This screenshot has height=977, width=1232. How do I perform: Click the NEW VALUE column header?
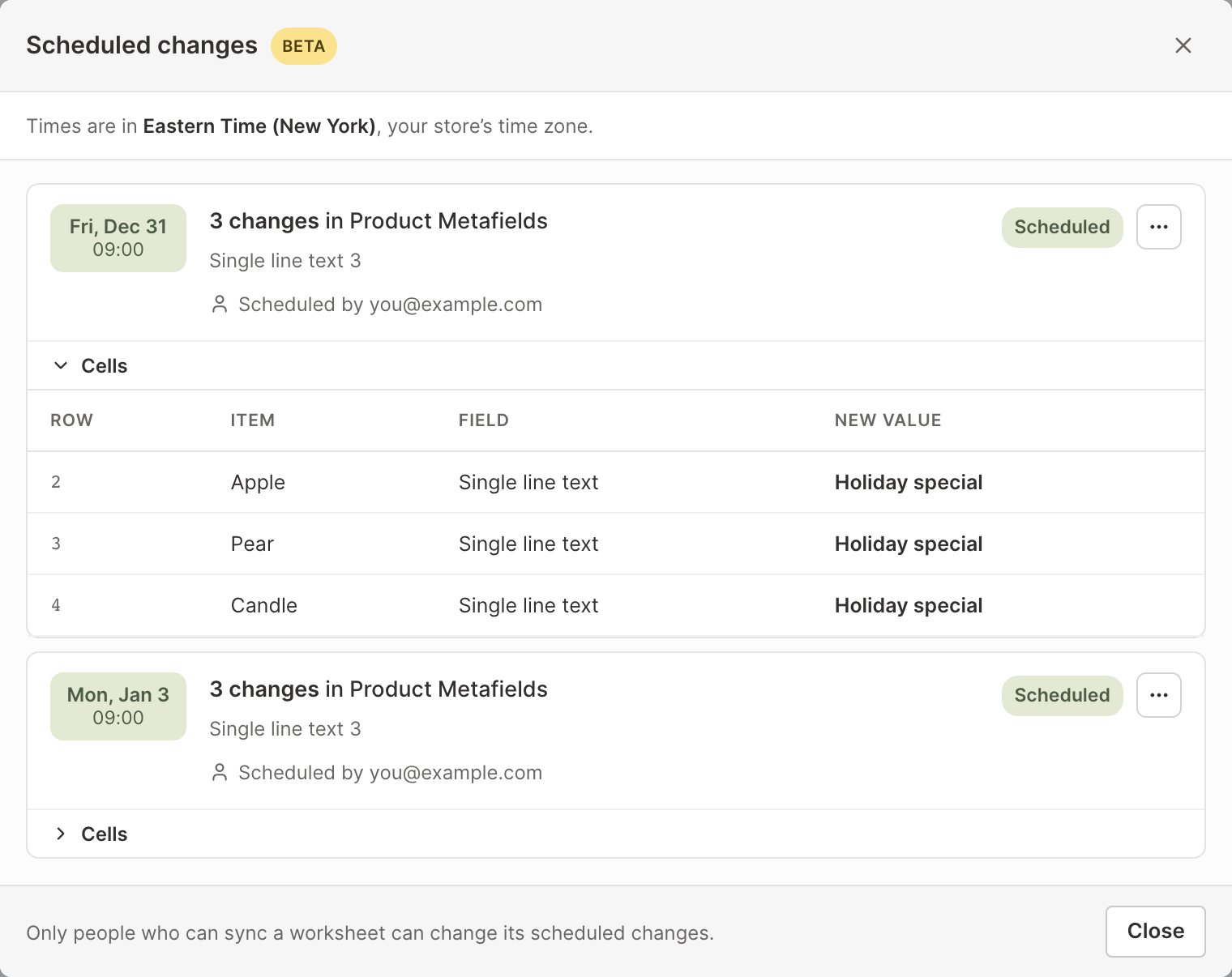[x=888, y=420]
